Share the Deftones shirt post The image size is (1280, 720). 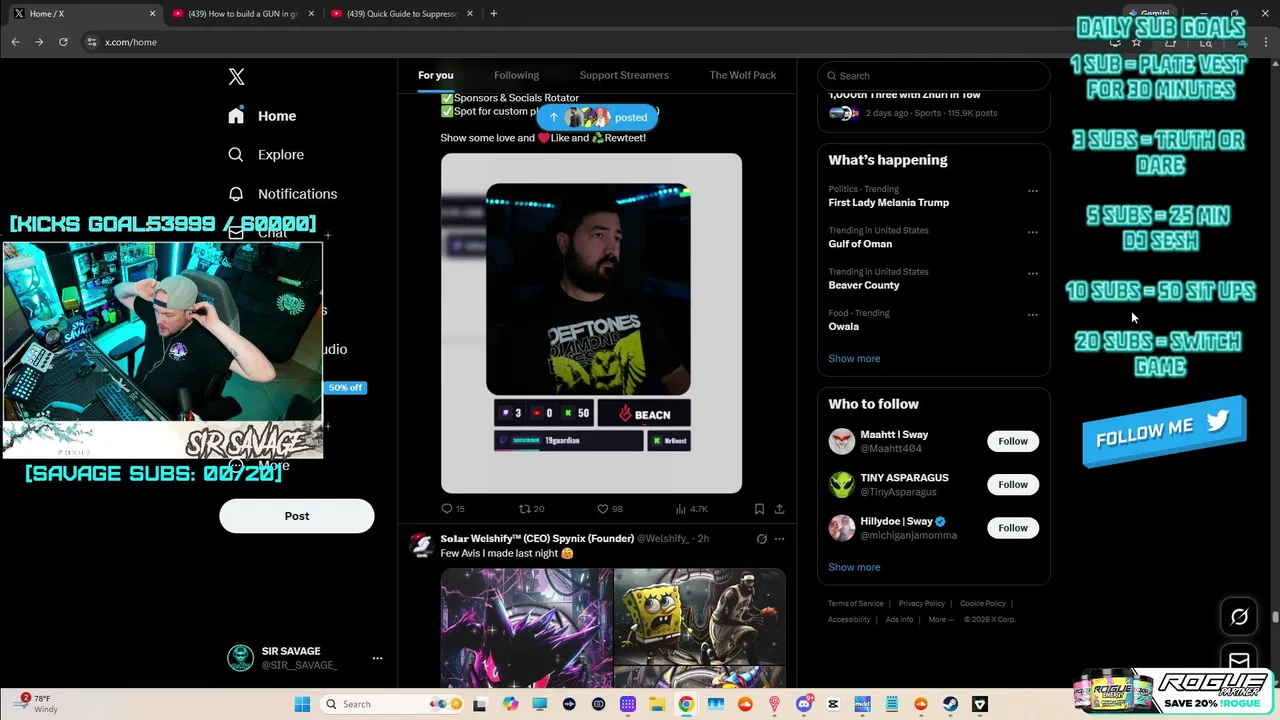coord(779,509)
